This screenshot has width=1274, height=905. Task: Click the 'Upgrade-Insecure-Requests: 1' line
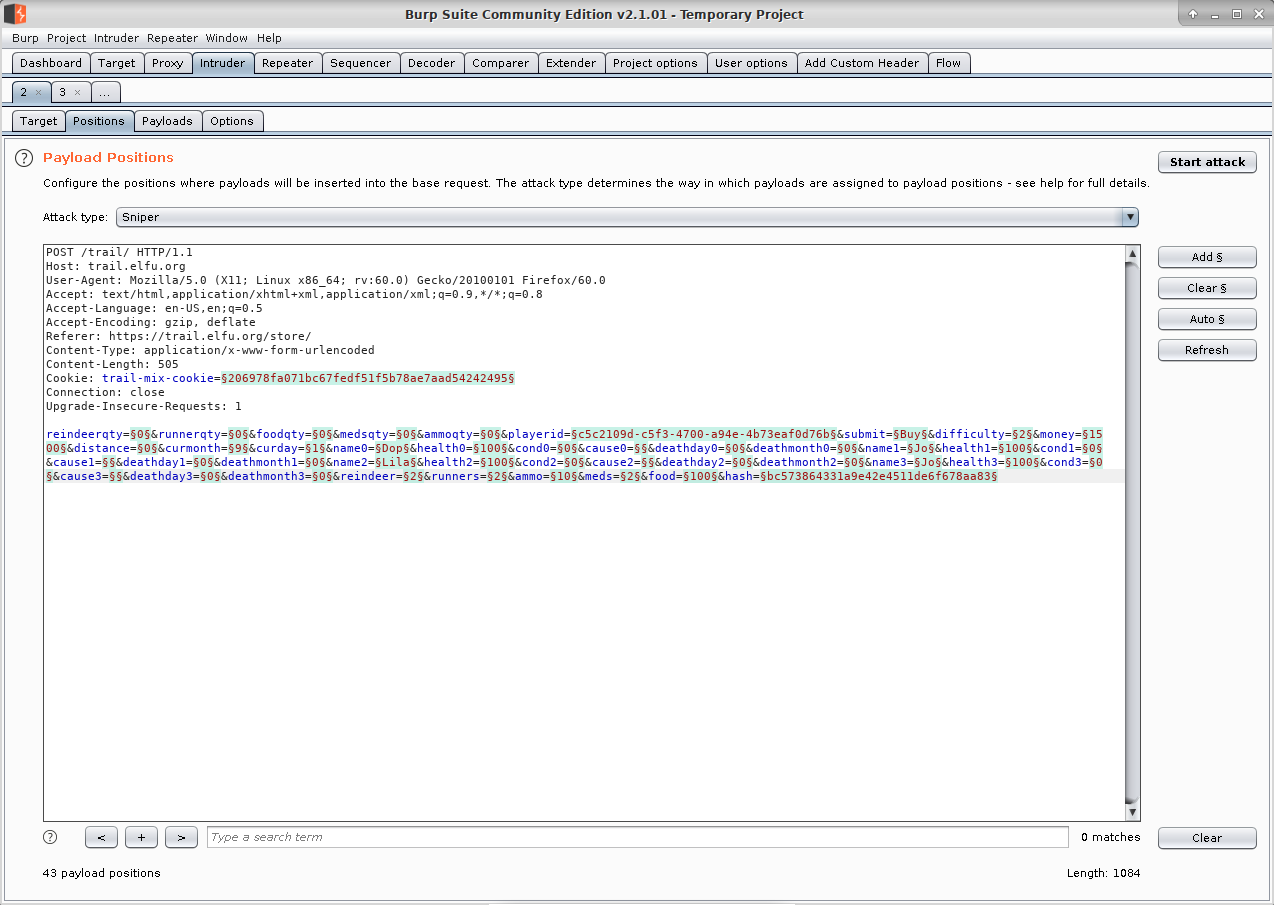coord(144,406)
